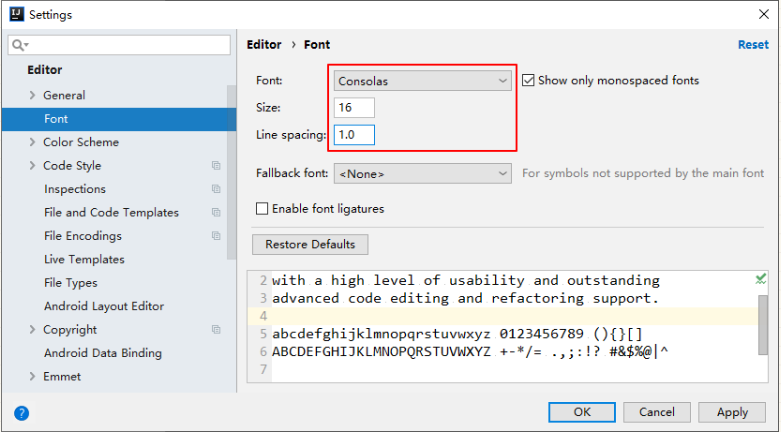The height and width of the screenshot is (432, 781).
Task: Click the font Size input field
Action: point(354,108)
